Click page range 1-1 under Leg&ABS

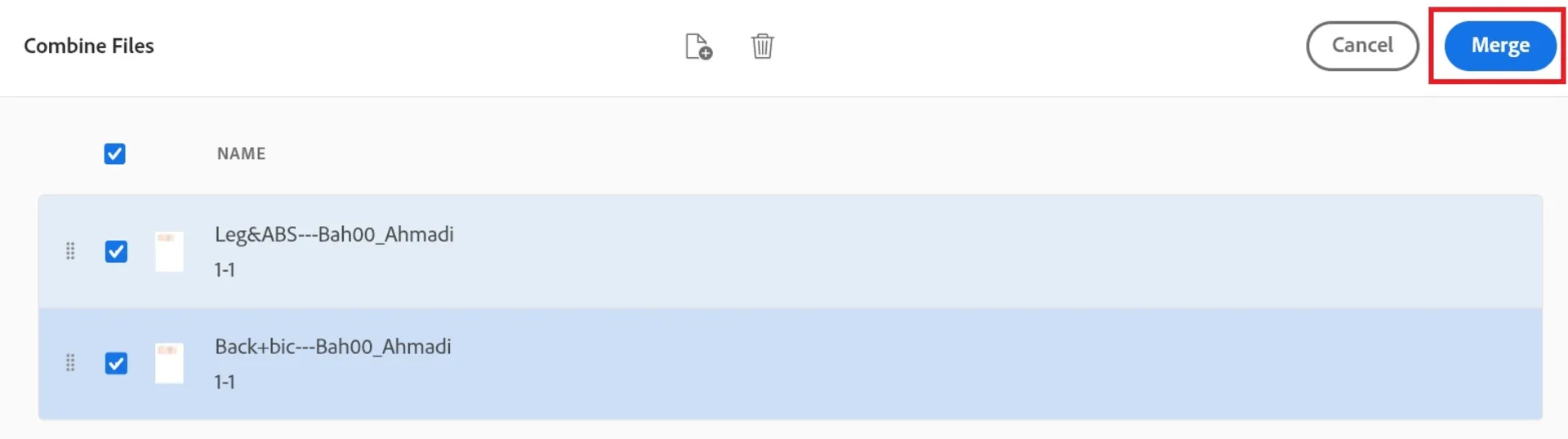pyautogui.click(x=225, y=270)
